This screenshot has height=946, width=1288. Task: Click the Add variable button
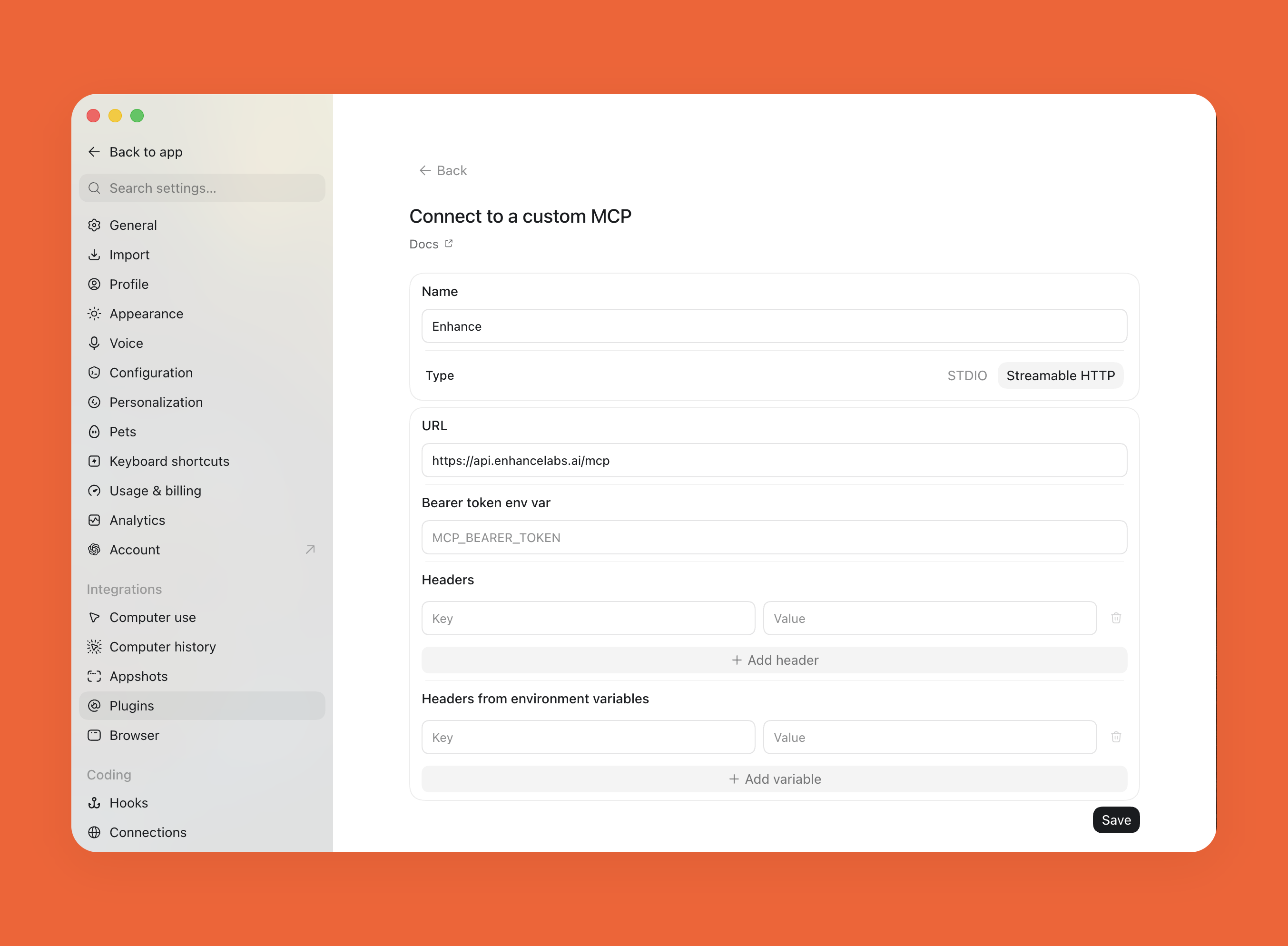coord(774,779)
